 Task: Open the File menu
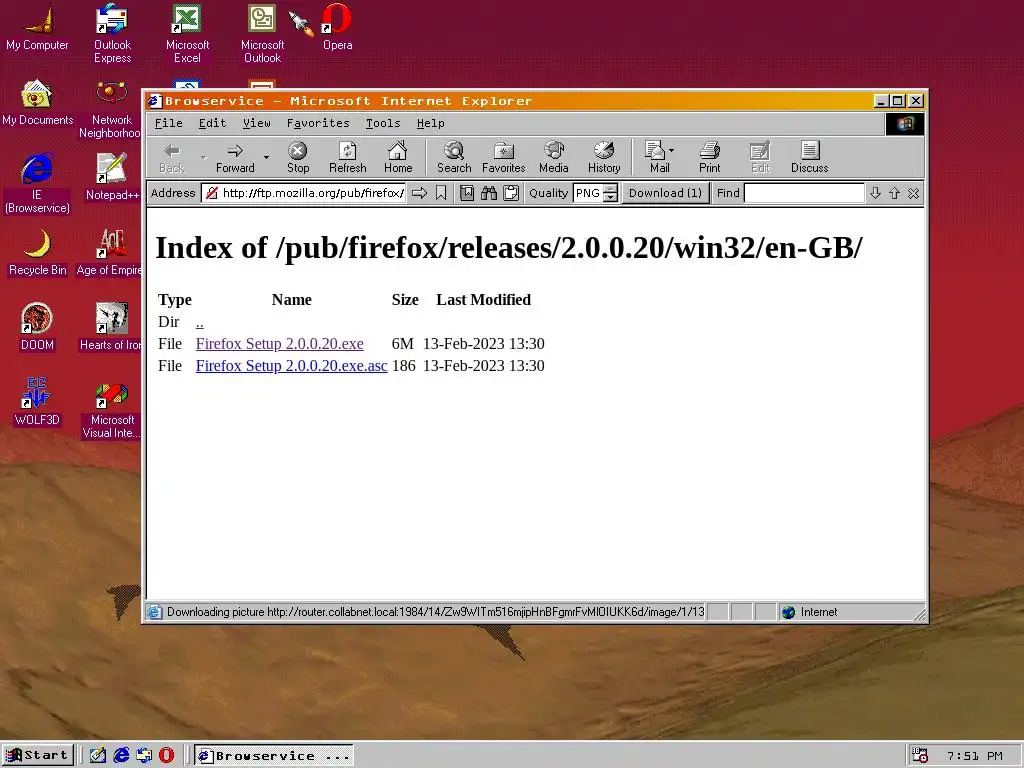click(168, 123)
